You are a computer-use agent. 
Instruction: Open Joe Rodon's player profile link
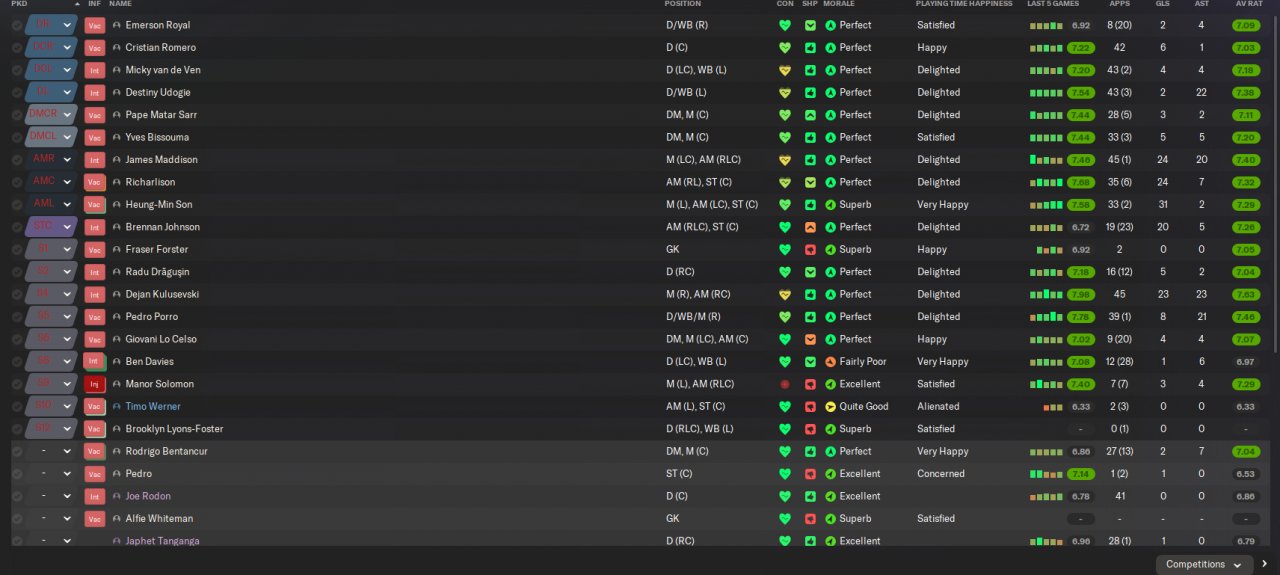(x=148, y=496)
